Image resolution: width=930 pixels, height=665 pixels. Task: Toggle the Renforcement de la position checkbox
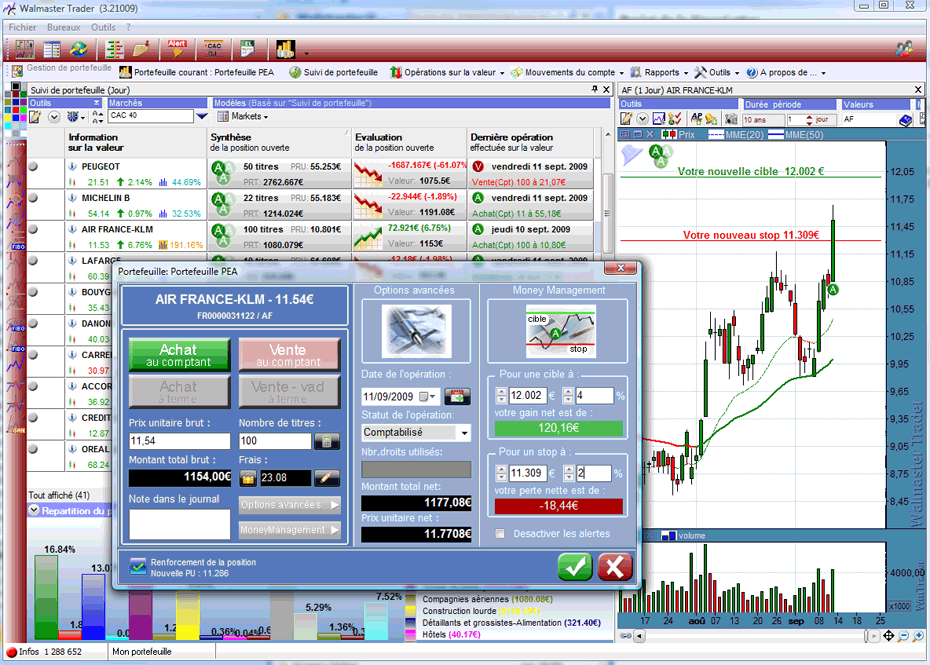pyautogui.click(x=138, y=567)
